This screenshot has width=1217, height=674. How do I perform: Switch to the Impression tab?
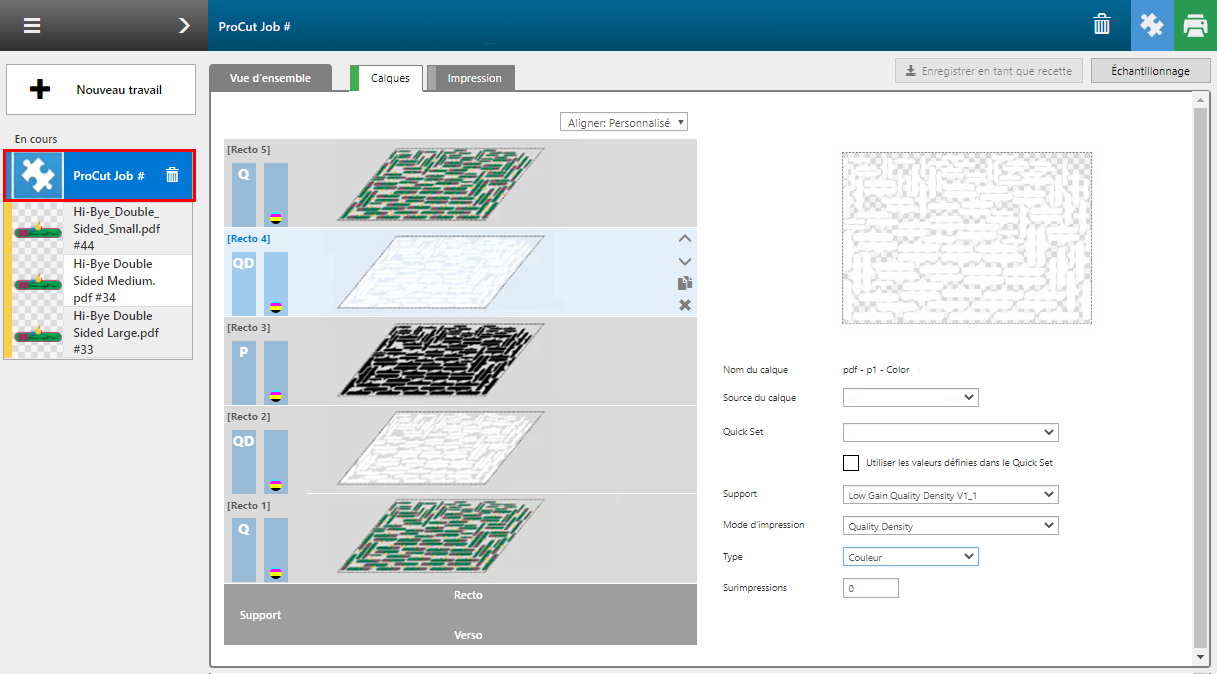click(x=474, y=78)
